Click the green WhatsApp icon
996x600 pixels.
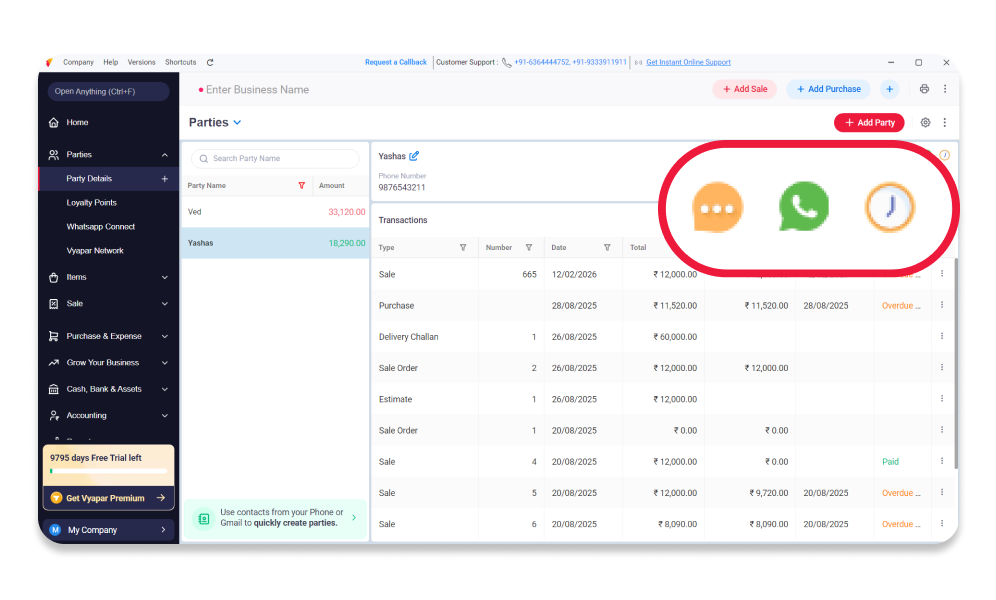tap(804, 207)
